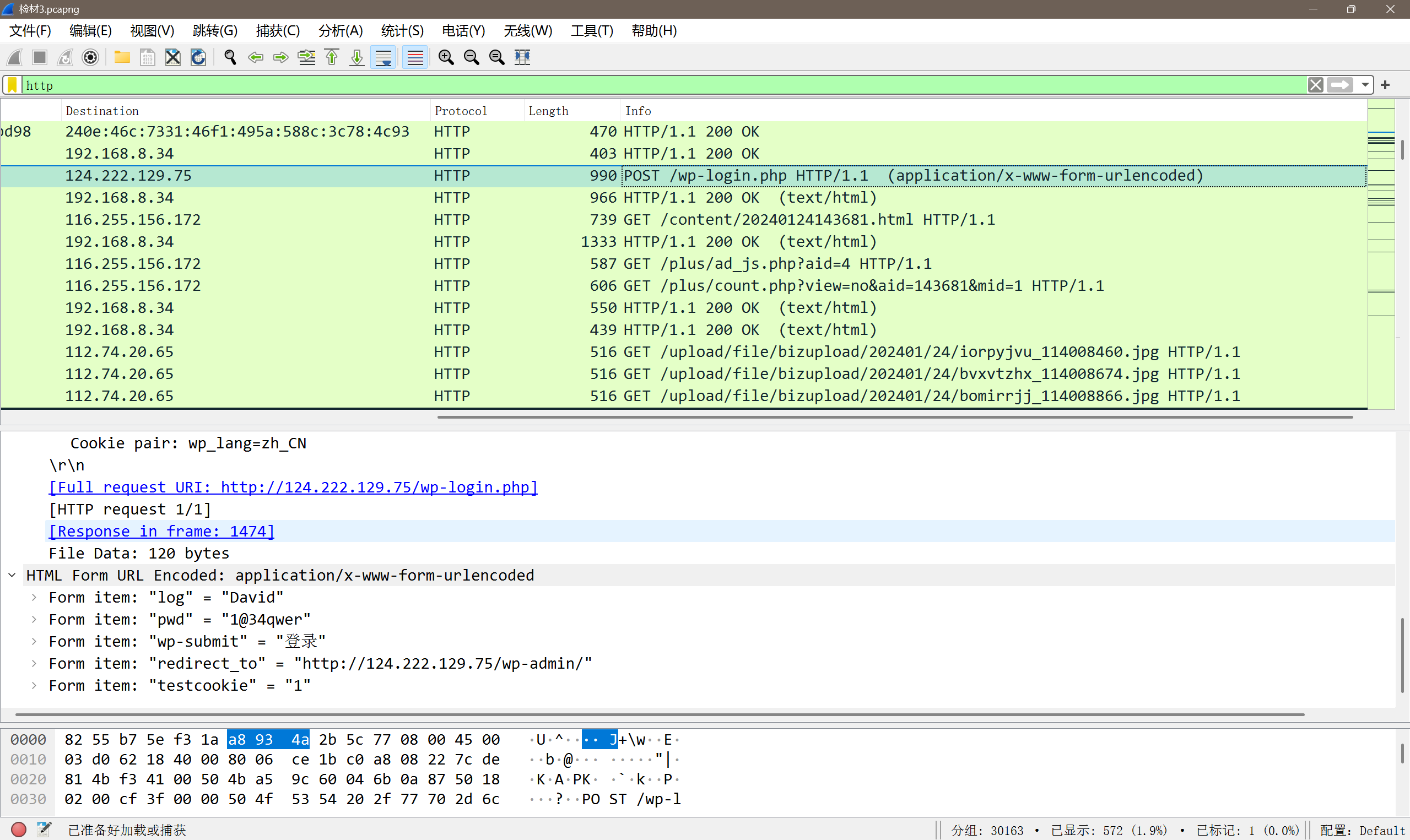Expand the "pwd" form item
Screen dimensions: 1410x840
pos(34,619)
